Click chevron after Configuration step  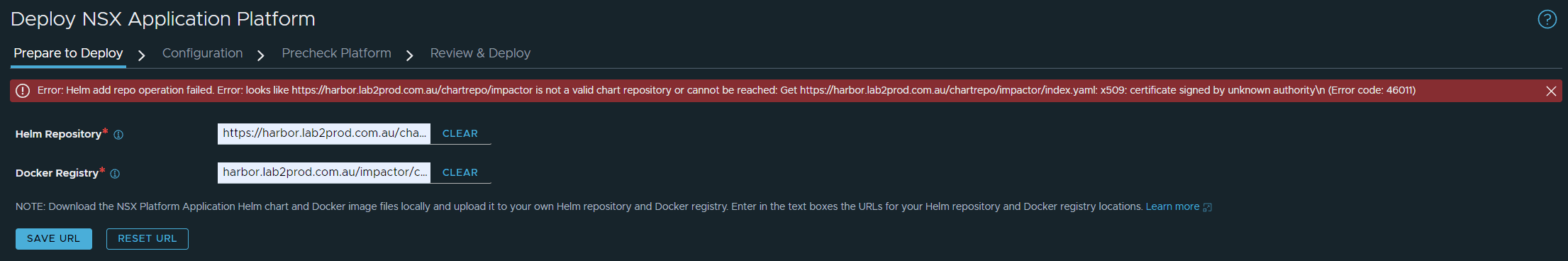click(261, 55)
